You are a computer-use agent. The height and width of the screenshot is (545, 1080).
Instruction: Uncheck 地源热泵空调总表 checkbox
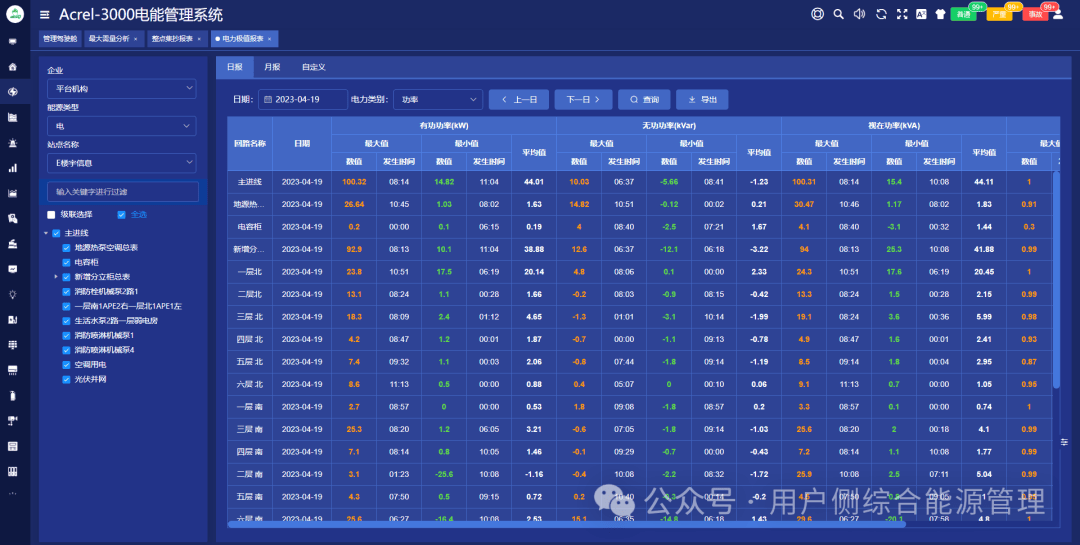[66, 247]
